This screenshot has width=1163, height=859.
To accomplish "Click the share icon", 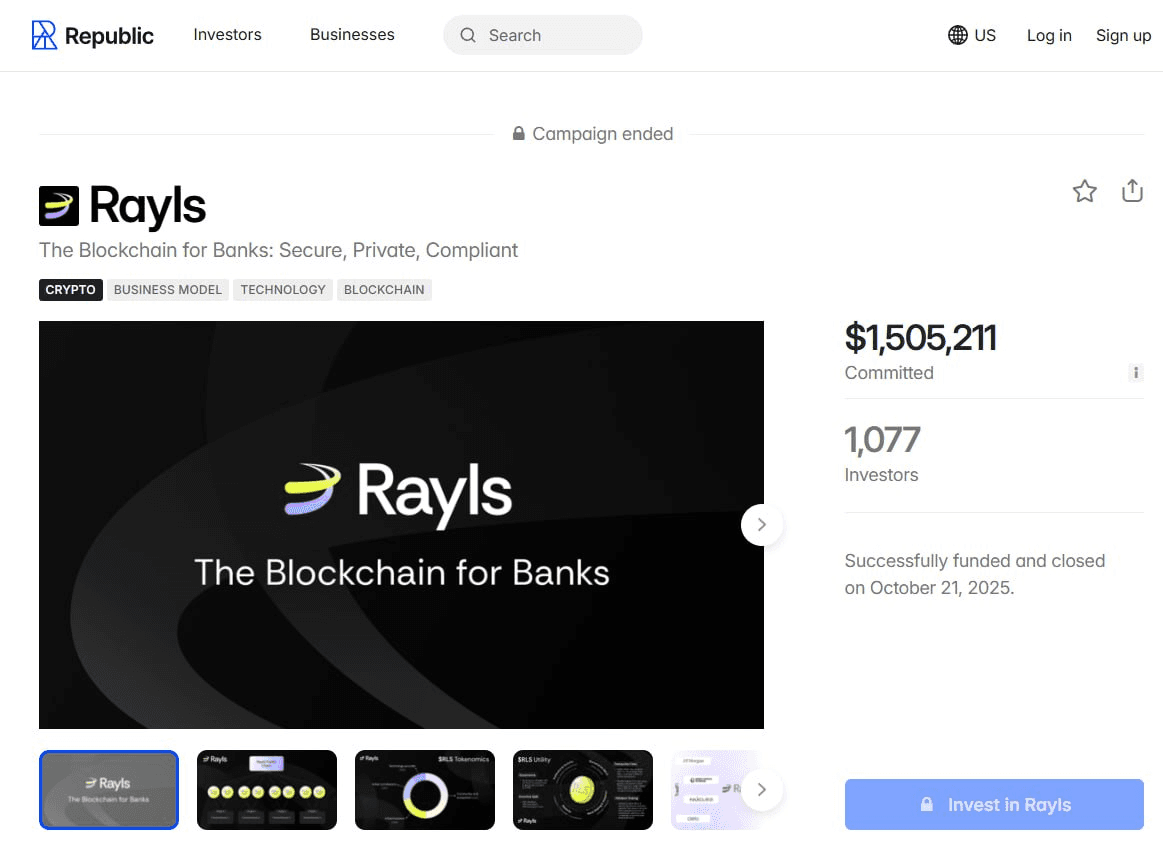I will click(1132, 190).
